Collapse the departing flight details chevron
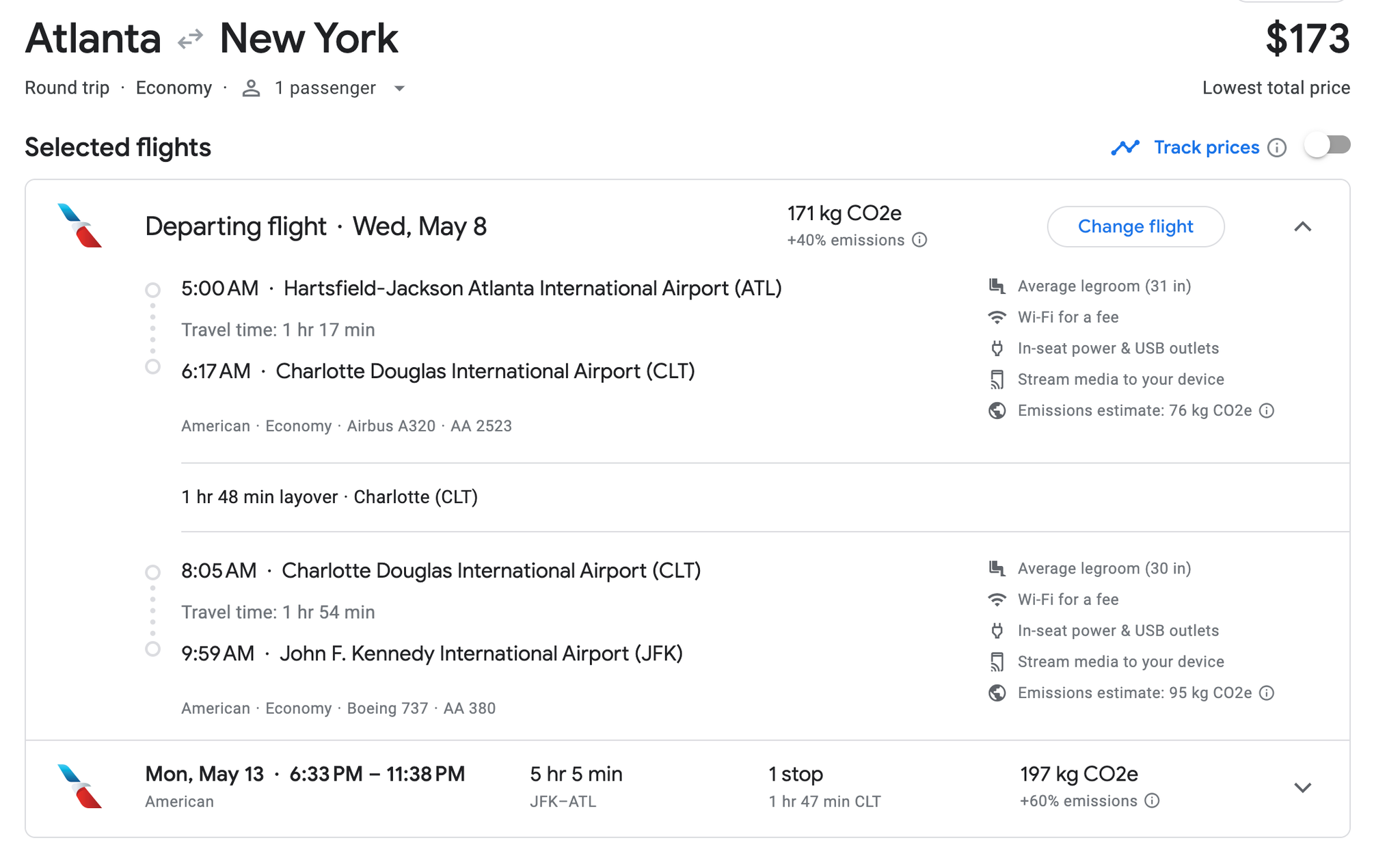1400x860 pixels. click(1304, 226)
